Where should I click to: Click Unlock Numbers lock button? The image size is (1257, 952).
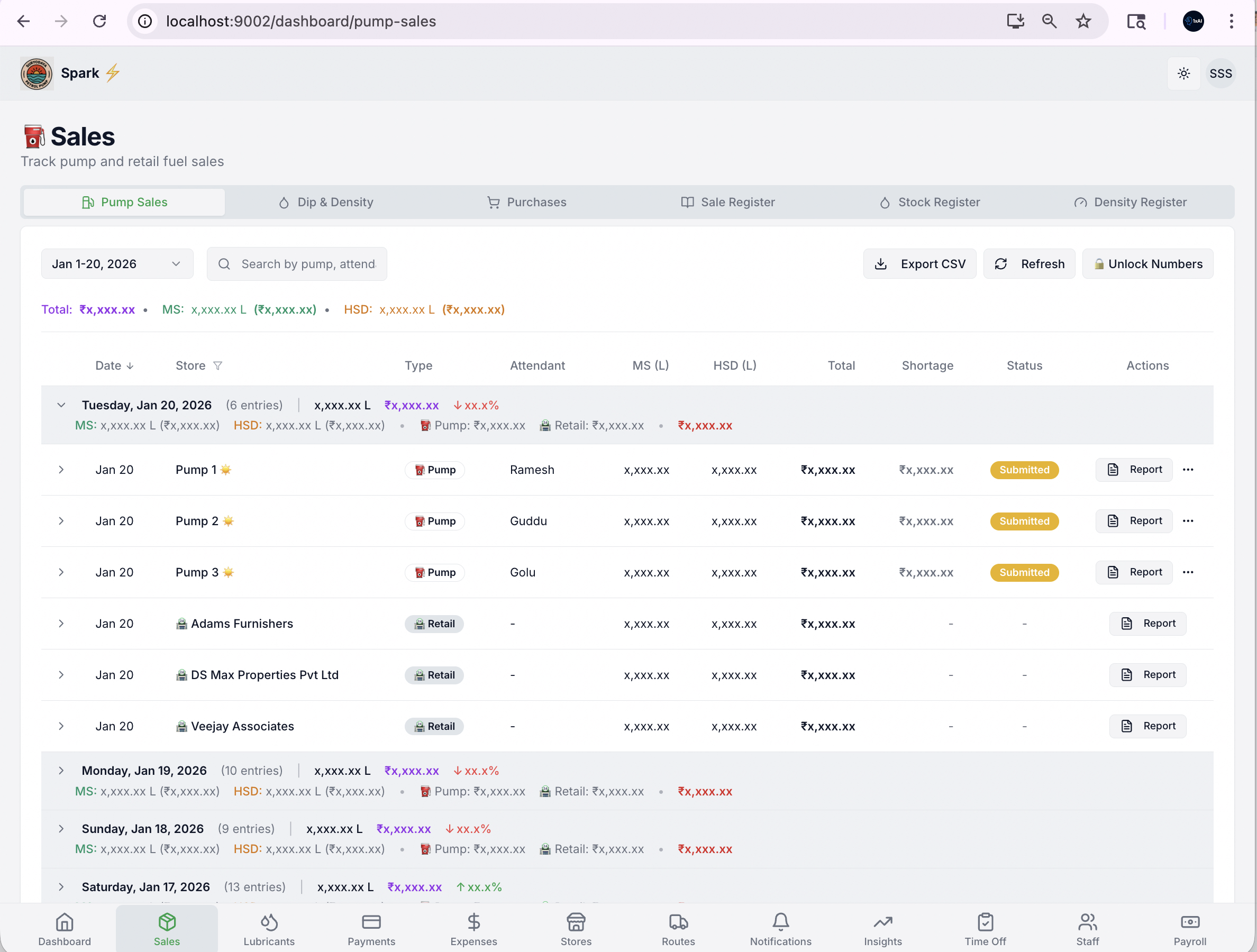(1147, 264)
